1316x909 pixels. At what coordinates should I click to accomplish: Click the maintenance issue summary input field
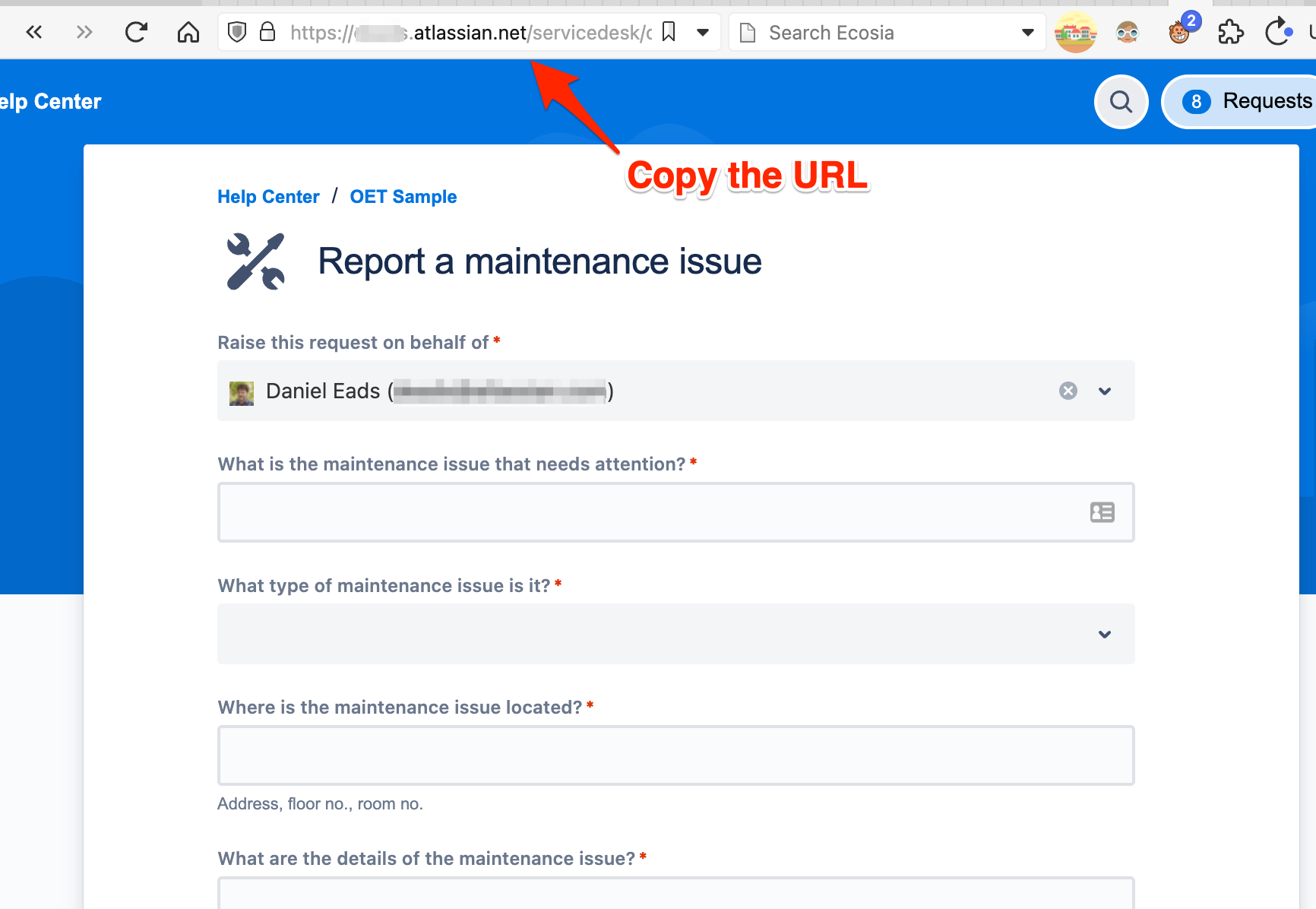pos(676,512)
